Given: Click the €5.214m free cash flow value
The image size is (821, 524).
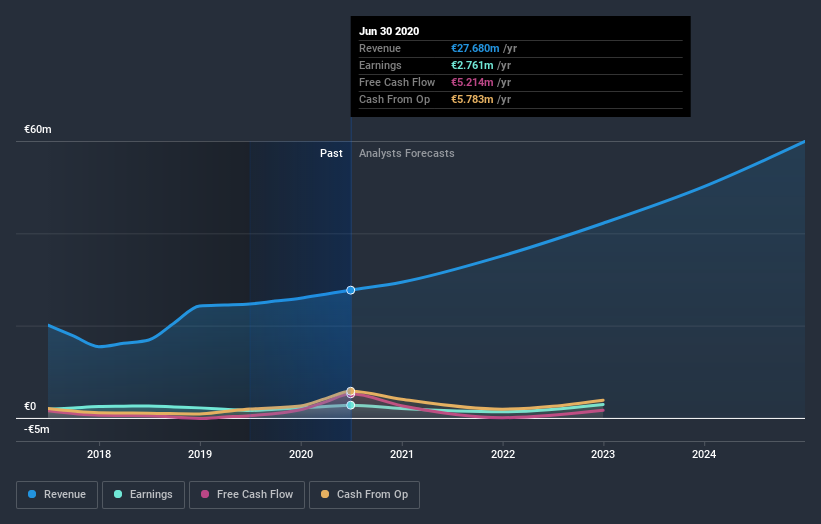Looking at the screenshot, I should (472, 82).
